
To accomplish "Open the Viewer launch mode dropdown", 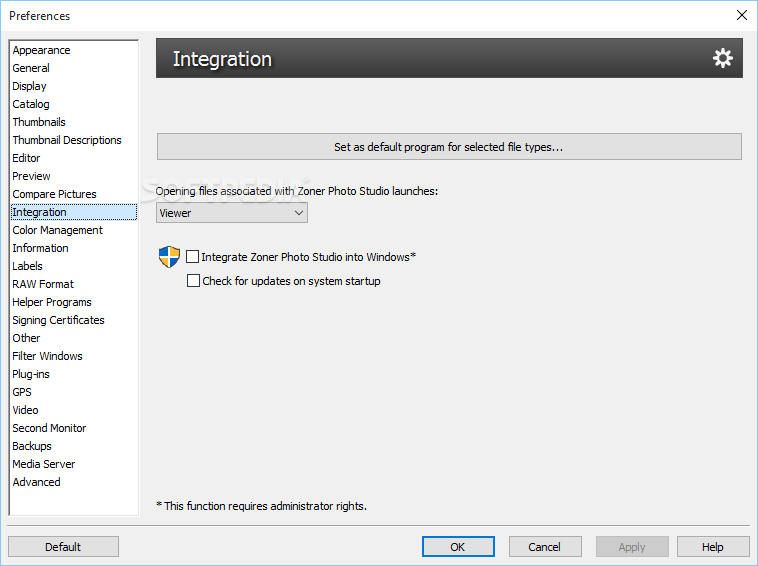I will click(x=232, y=213).
